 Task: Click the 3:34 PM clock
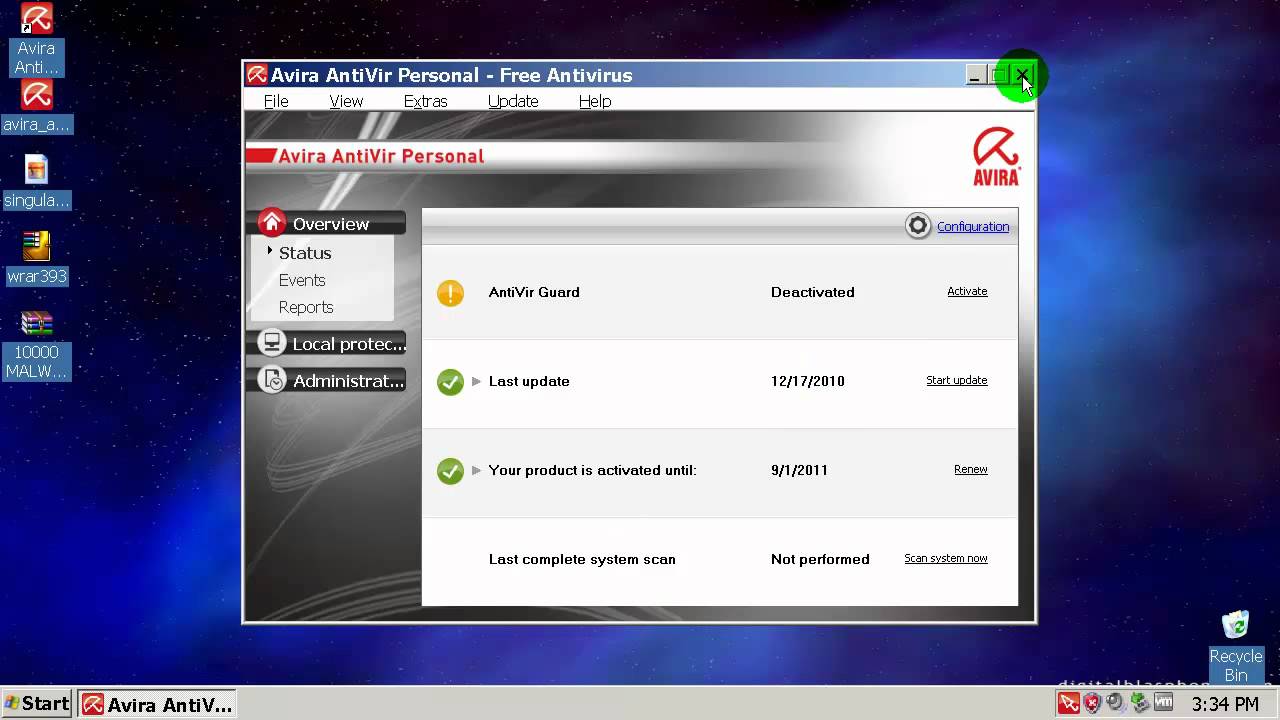[1225, 704]
